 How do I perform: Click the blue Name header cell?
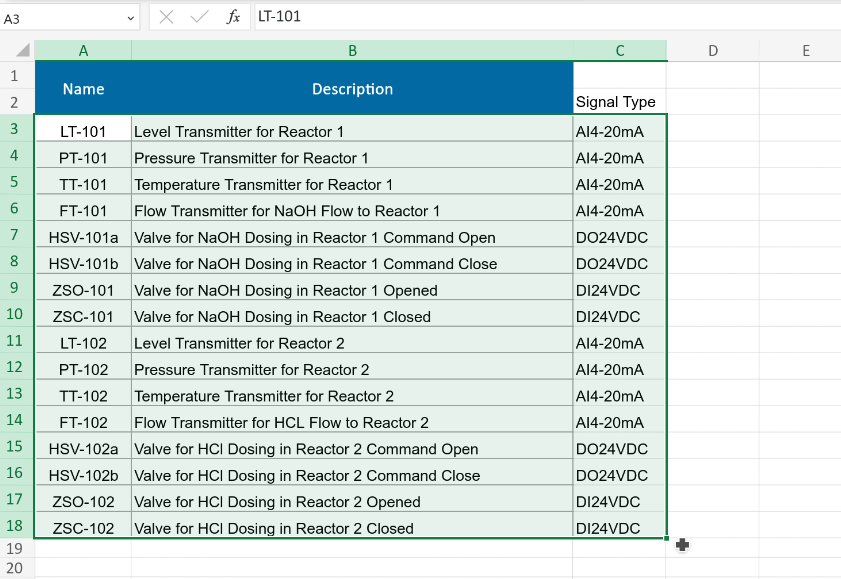83,89
